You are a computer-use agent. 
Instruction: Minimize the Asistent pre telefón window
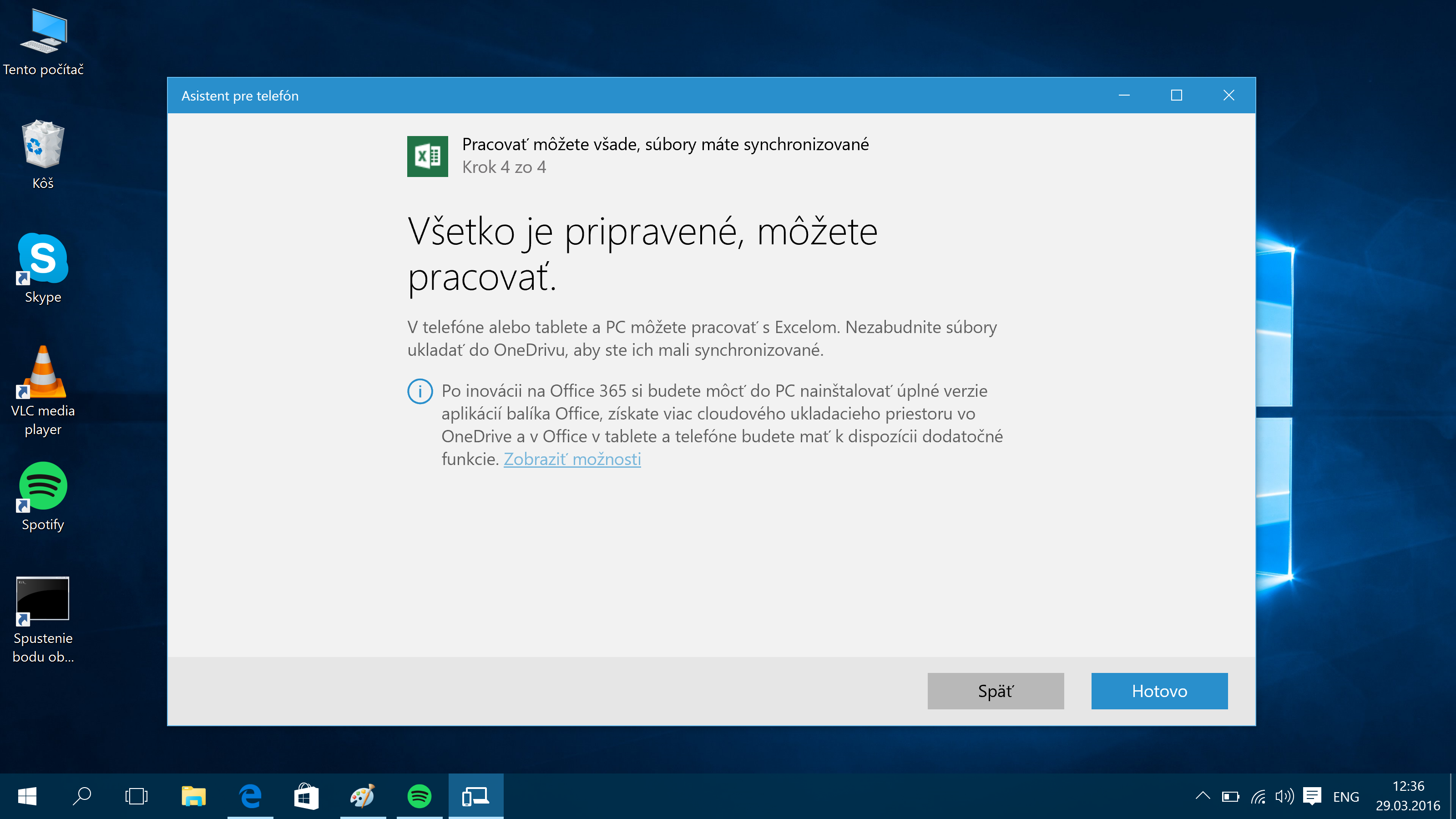click(x=1124, y=95)
